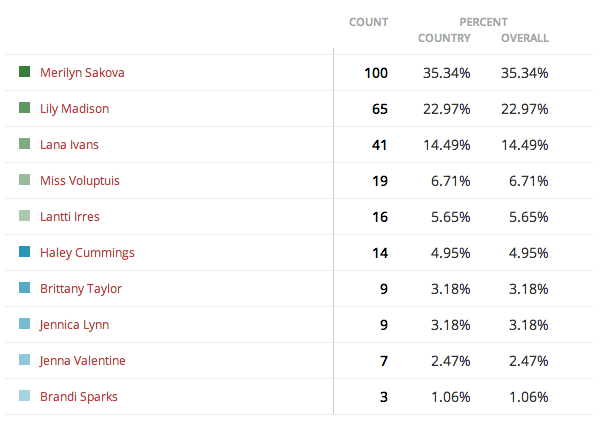The image size is (609, 421).
Task: Open the Lily Madison link
Action: [74, 109]
